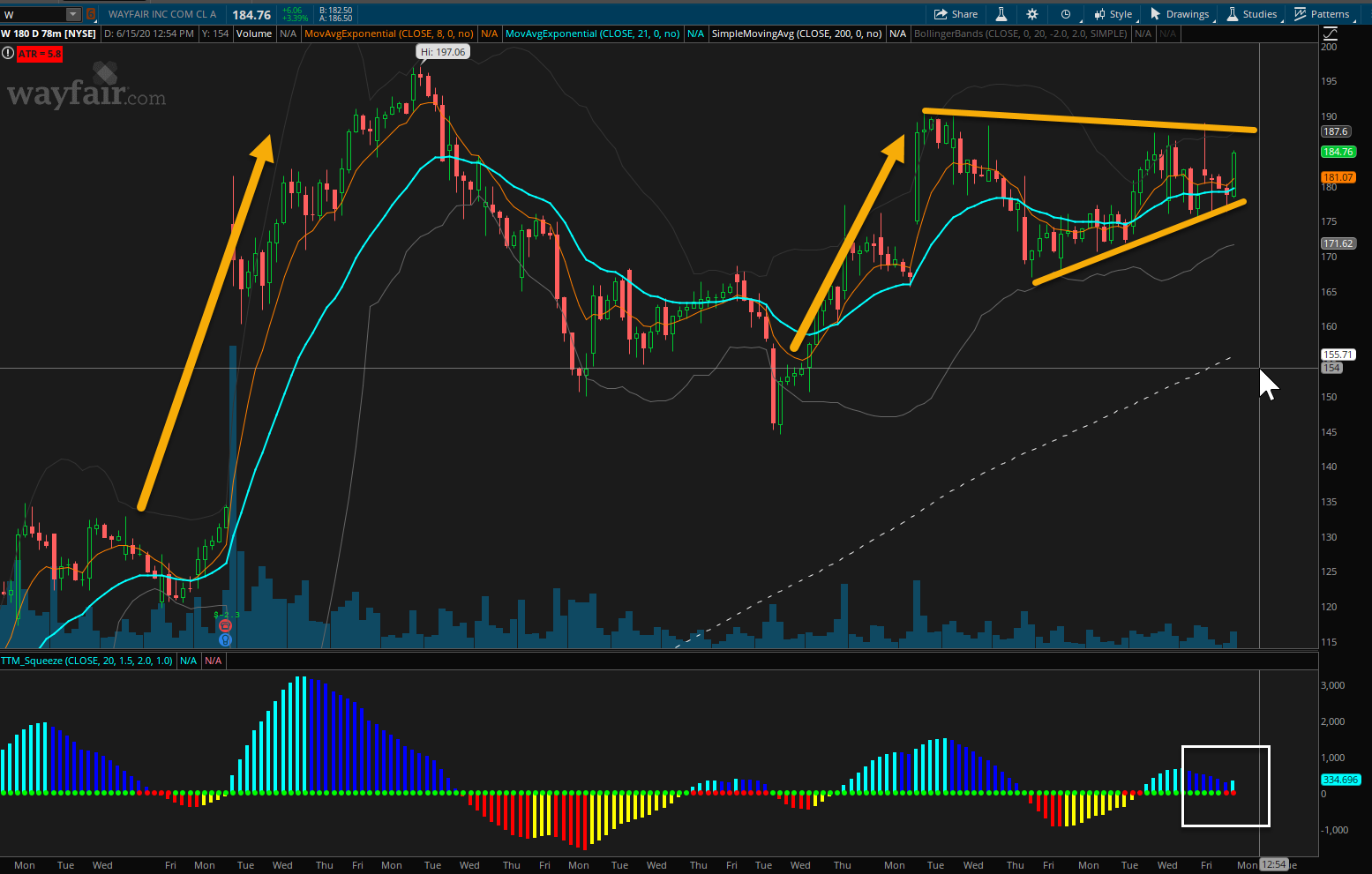Click the symbol entry field showing W
This screenshot has width=1372, height=874.
click(x=34, y=14)
